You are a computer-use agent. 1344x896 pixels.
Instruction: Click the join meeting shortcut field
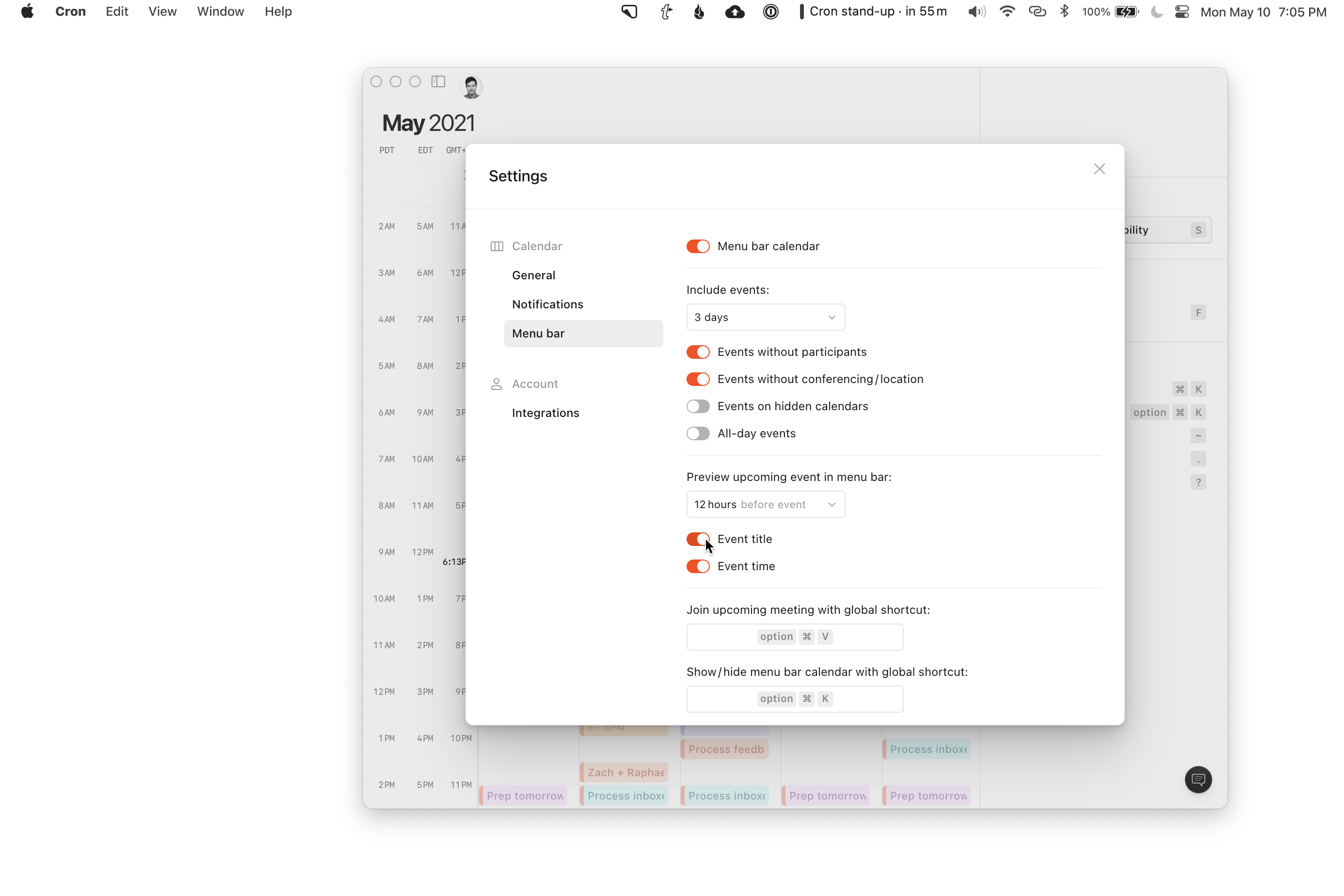click(x=794, y=637)
